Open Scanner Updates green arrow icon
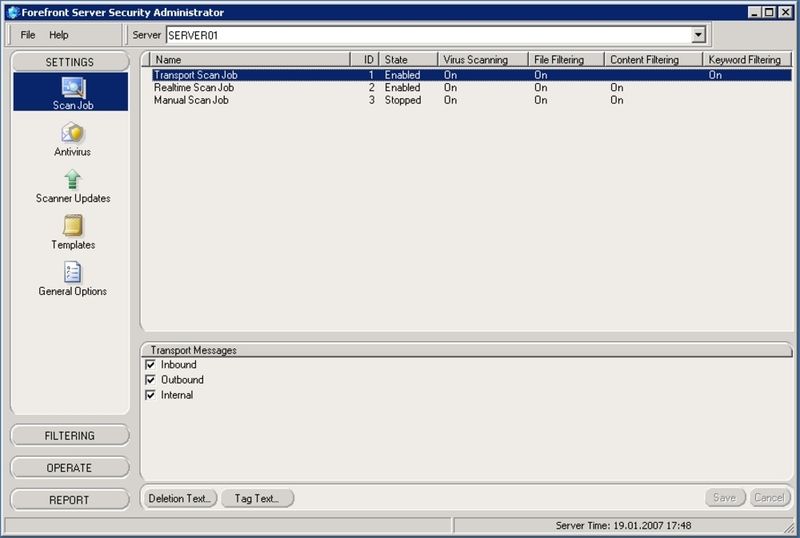 coord(72,180)
